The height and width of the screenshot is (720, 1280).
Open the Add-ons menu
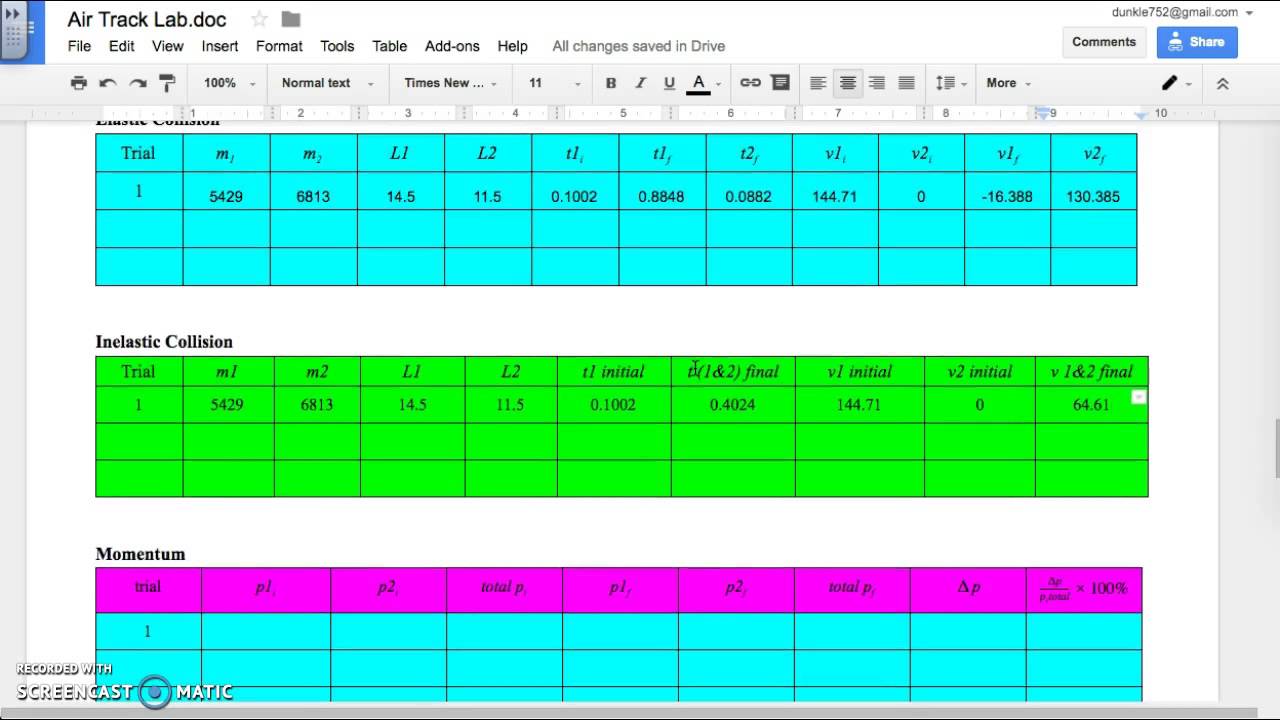click(452, 46)
